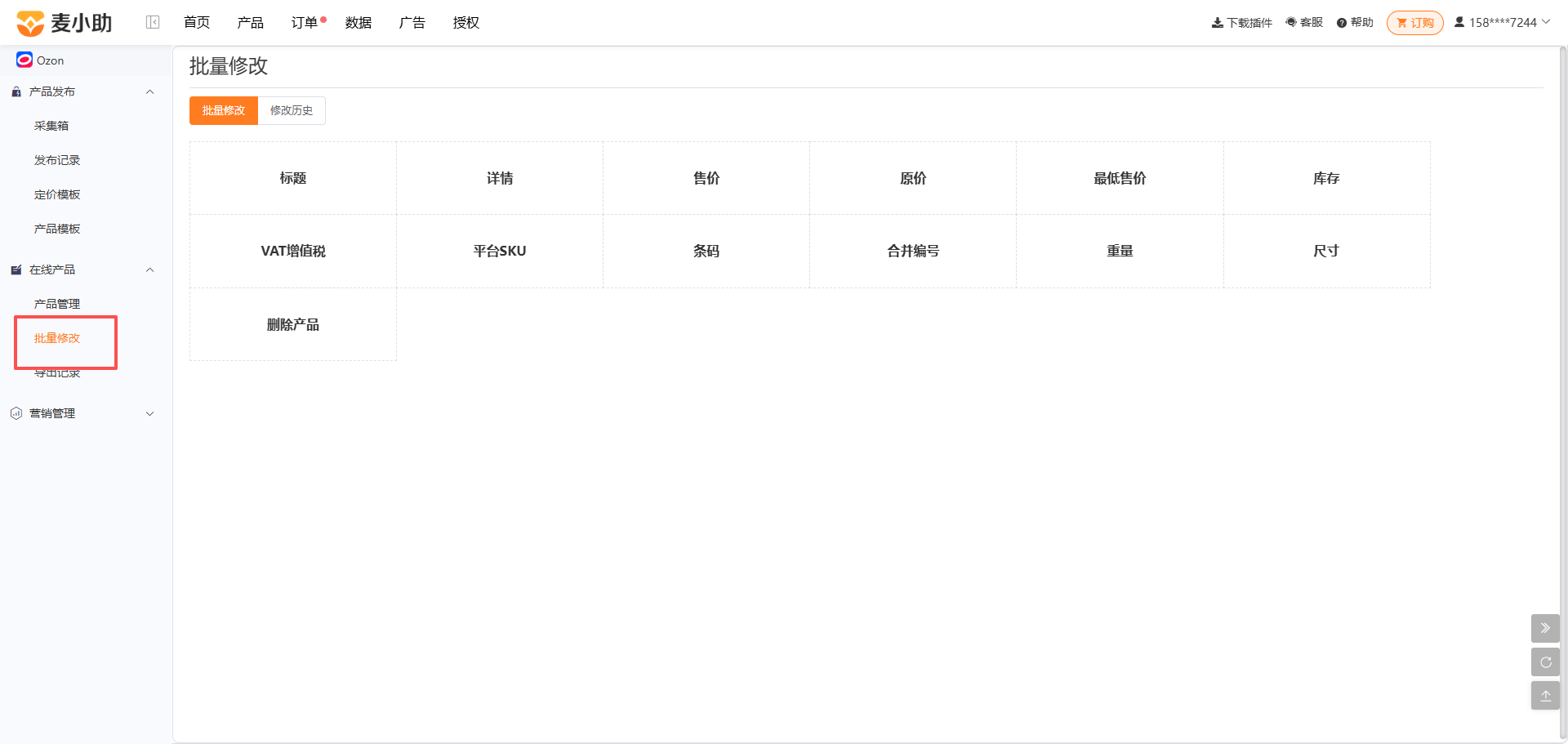Click the Ozon platform icon
The image size is (1568, 744).
pyautogui.click(x=24, y=60)
